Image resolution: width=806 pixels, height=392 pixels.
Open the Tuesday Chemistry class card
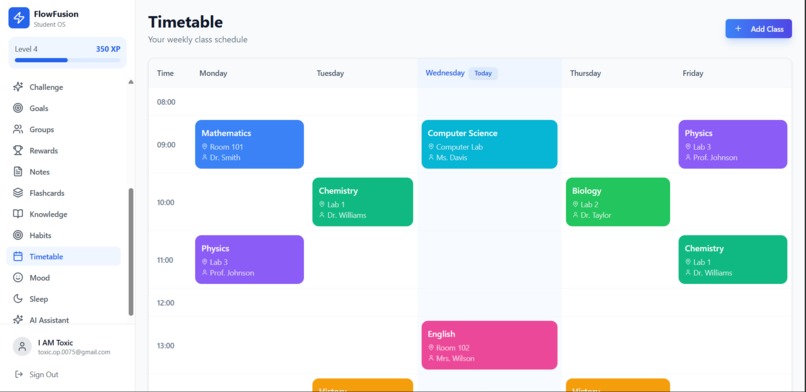tap(362, 202)
